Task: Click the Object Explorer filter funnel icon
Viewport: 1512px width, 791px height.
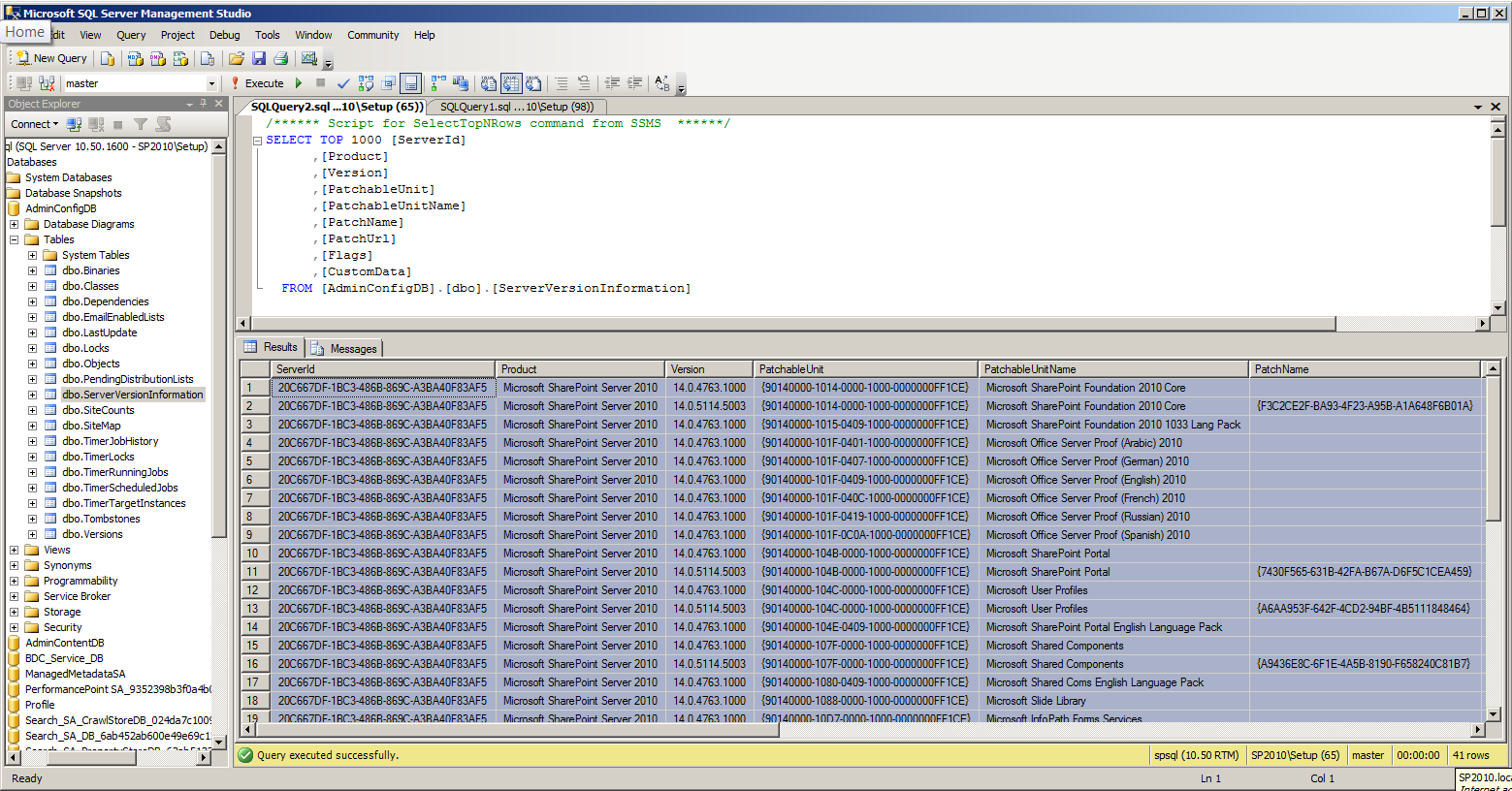Action: pos(141,124)
